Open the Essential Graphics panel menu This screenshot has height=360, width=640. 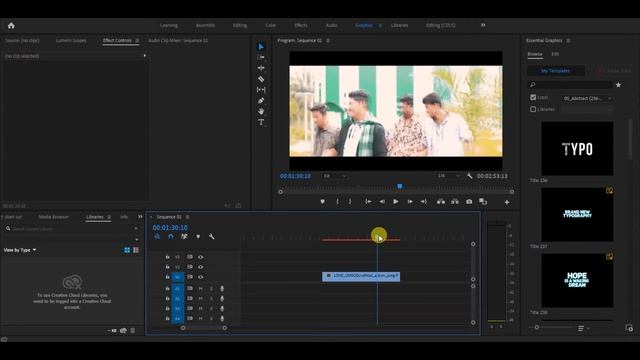pos(568,41)
